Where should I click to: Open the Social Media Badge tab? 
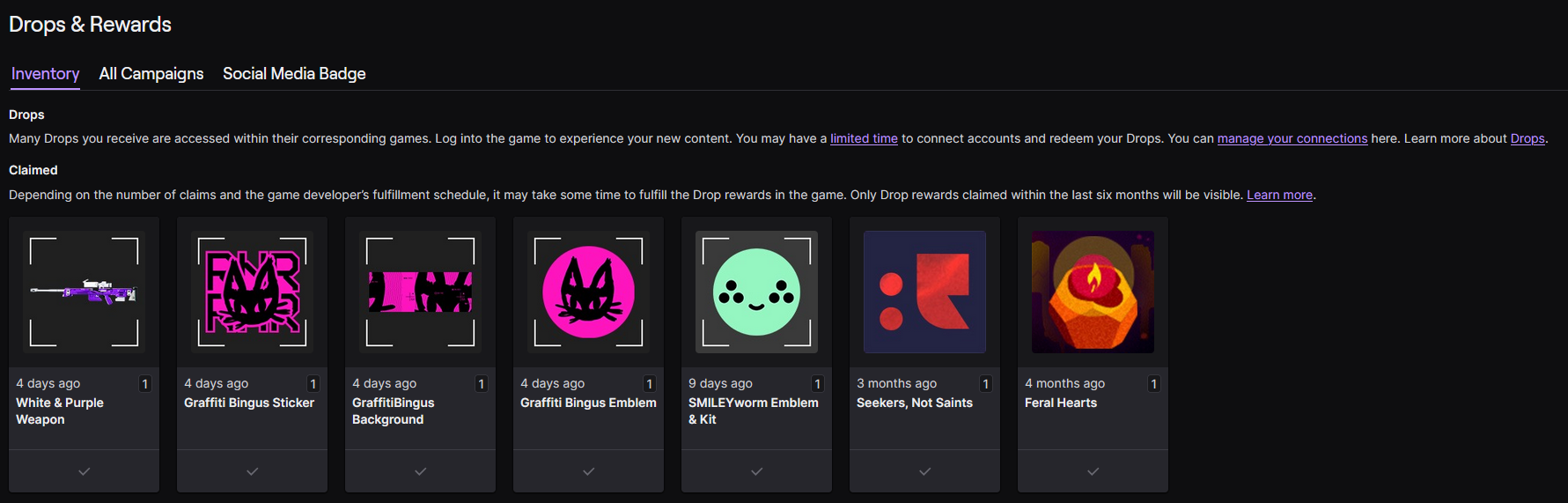294,74
